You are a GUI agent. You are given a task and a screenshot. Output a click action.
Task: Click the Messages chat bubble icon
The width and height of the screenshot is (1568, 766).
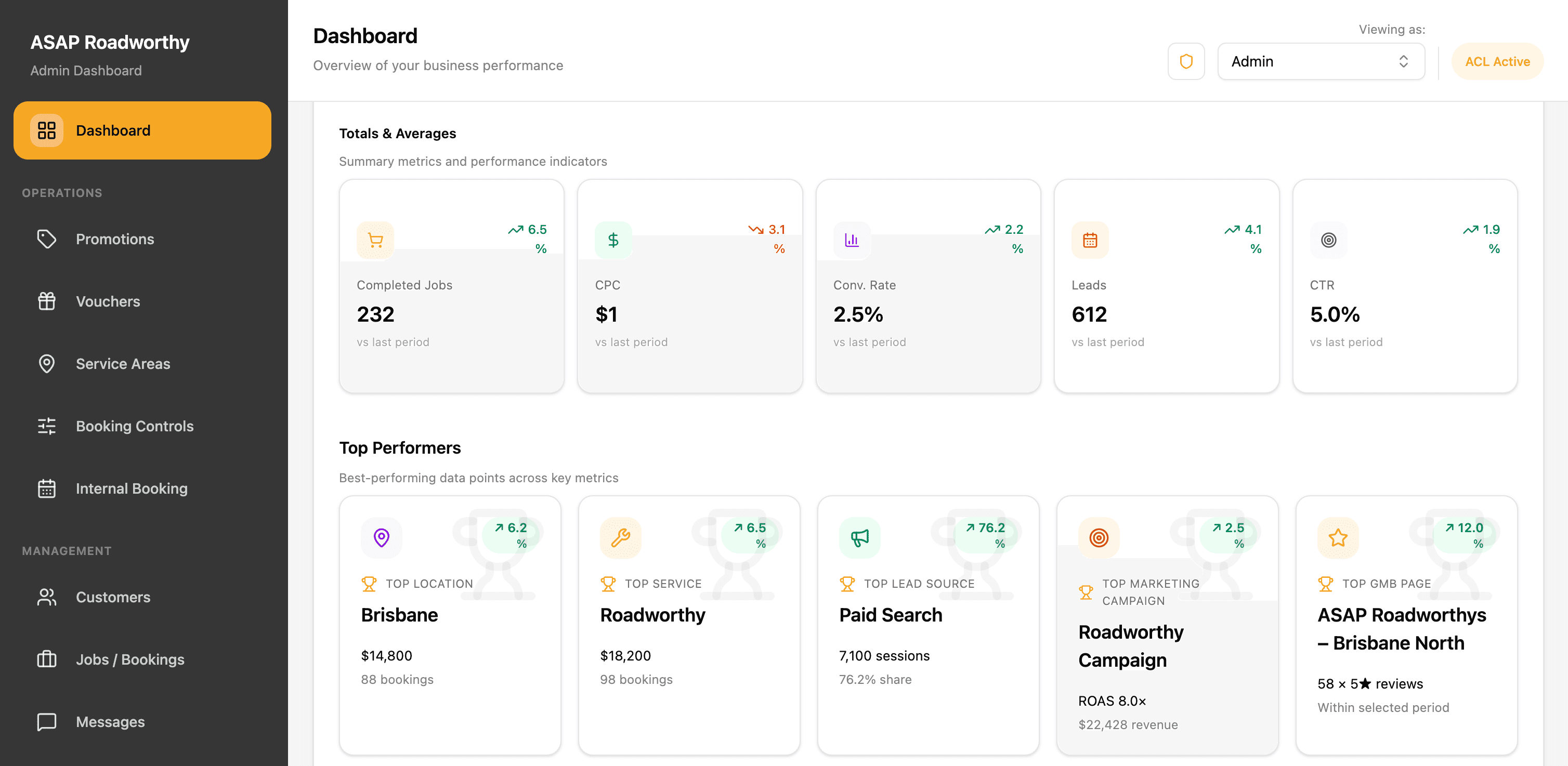[47, 722]
